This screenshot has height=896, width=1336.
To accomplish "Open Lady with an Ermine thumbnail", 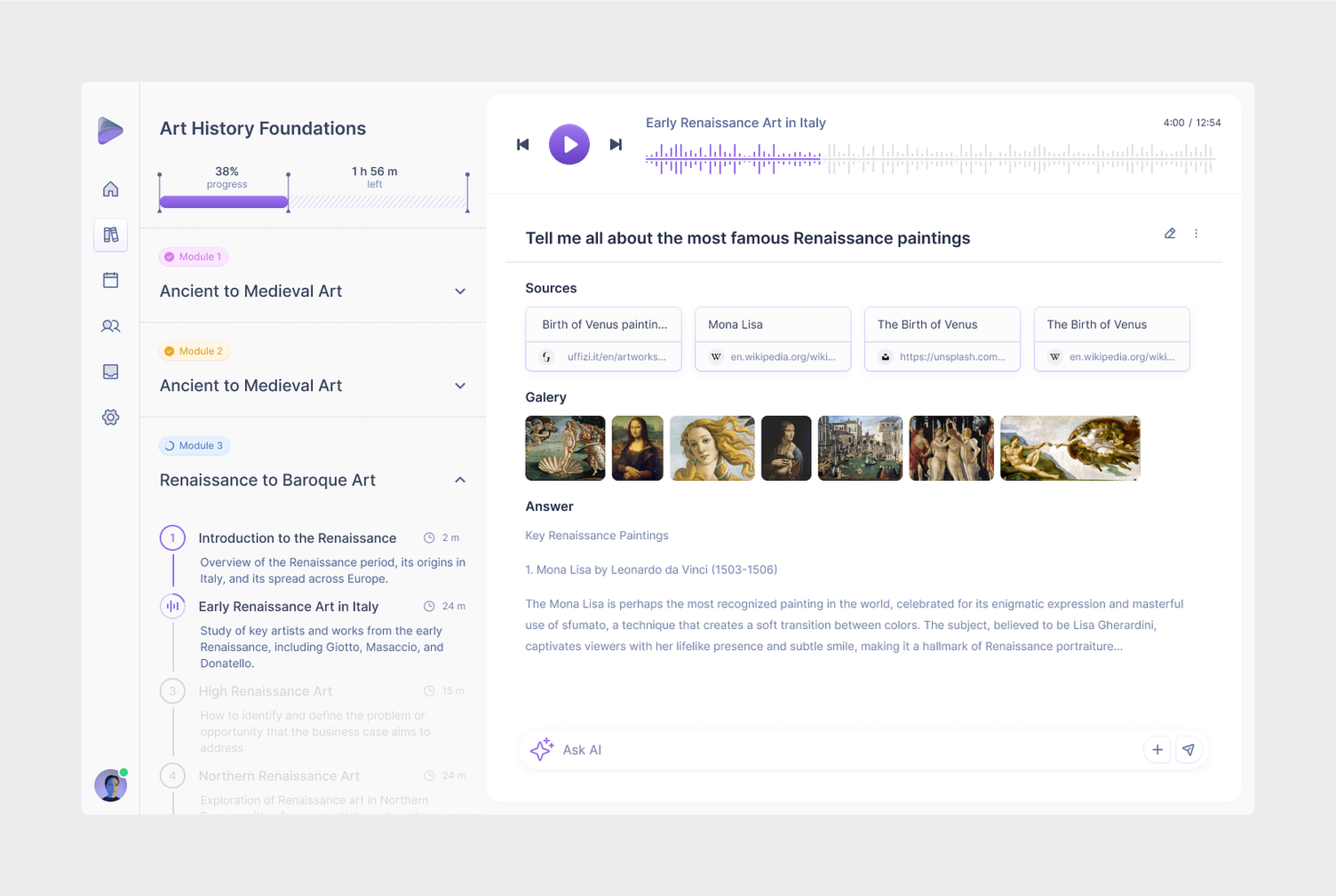I will tap(786, 448).
